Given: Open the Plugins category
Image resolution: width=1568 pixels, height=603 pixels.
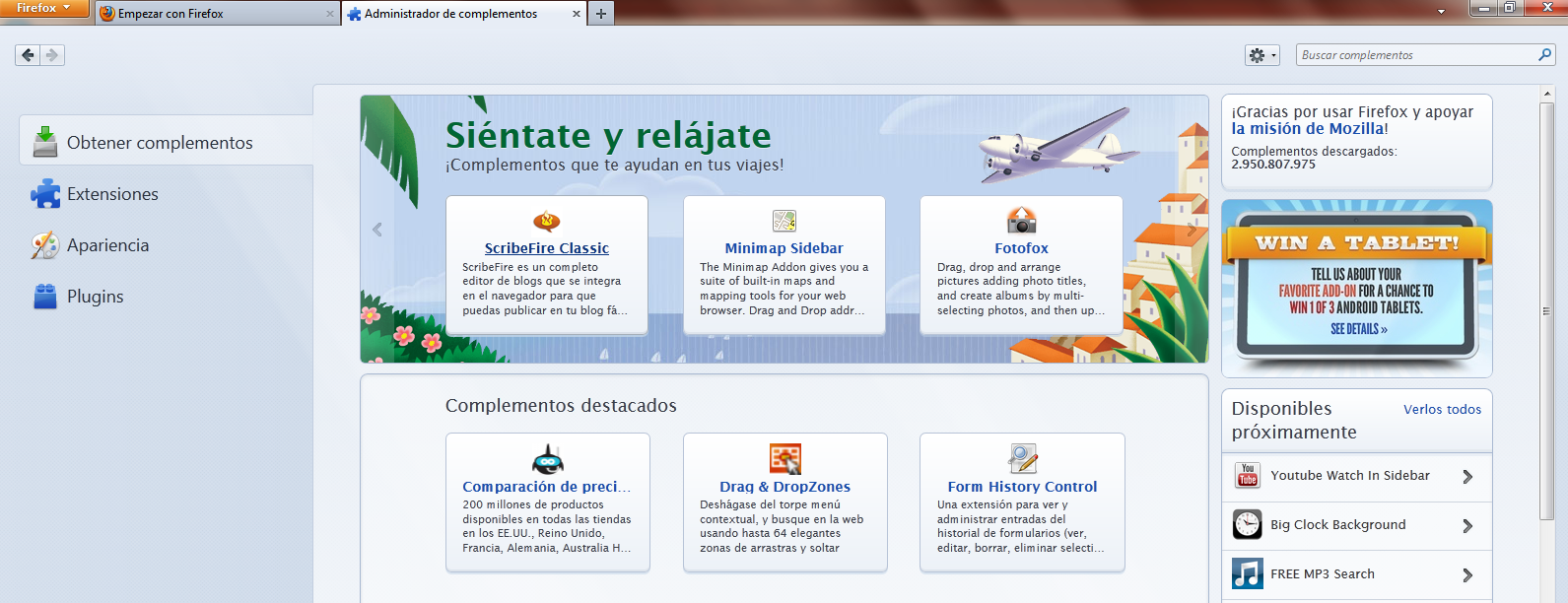Looking at the screenshot, I should pyautogui.click(x=95, y=297).
